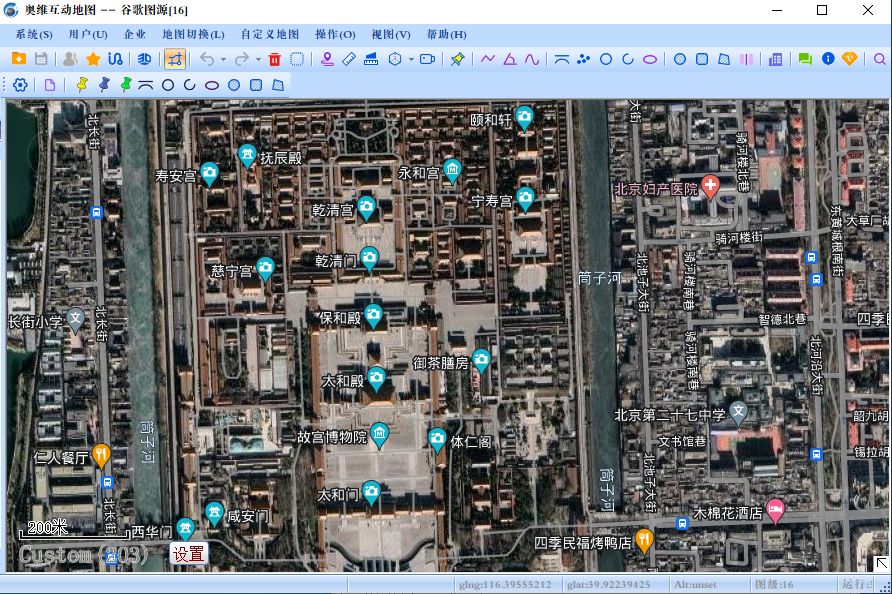Select the dotted rectangle selection tool
The image size is (892, 594).
pyautogui.click(x=297, y=59)
